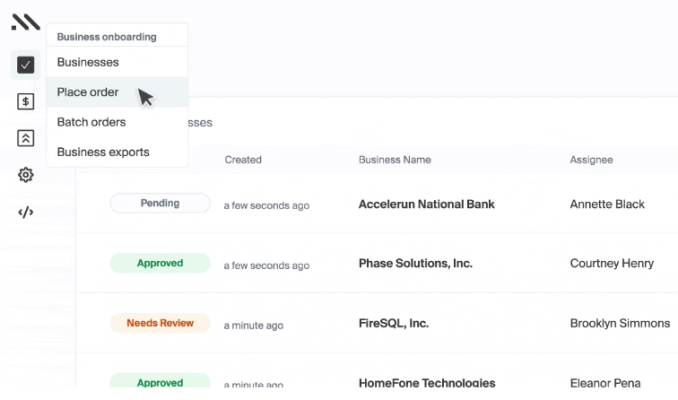Click assignee Brooklyn Simmons
The image size is (678, 400).
click(620, 323)
